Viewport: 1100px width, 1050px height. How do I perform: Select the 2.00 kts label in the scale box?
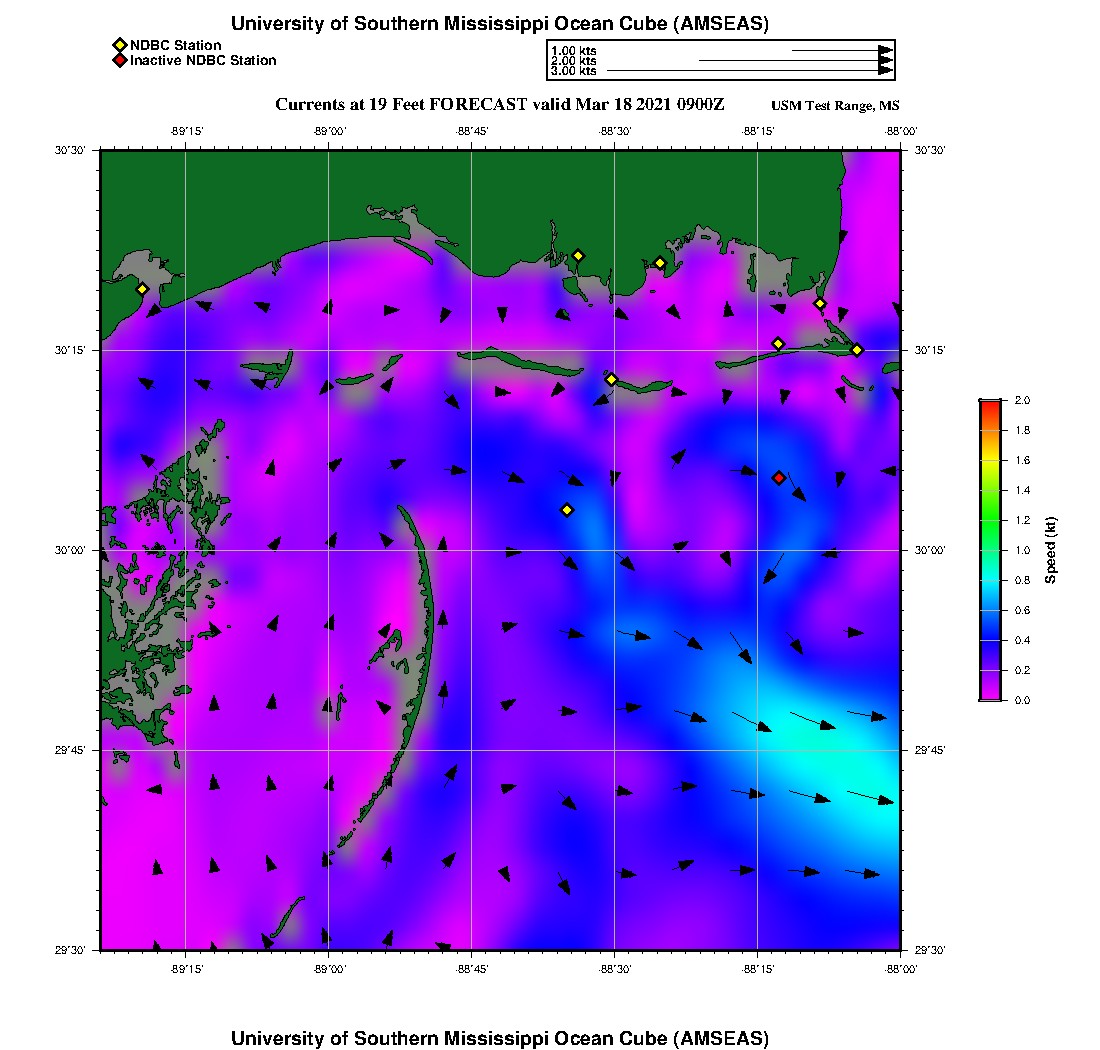pyautogui.click(x=574, y=61)
